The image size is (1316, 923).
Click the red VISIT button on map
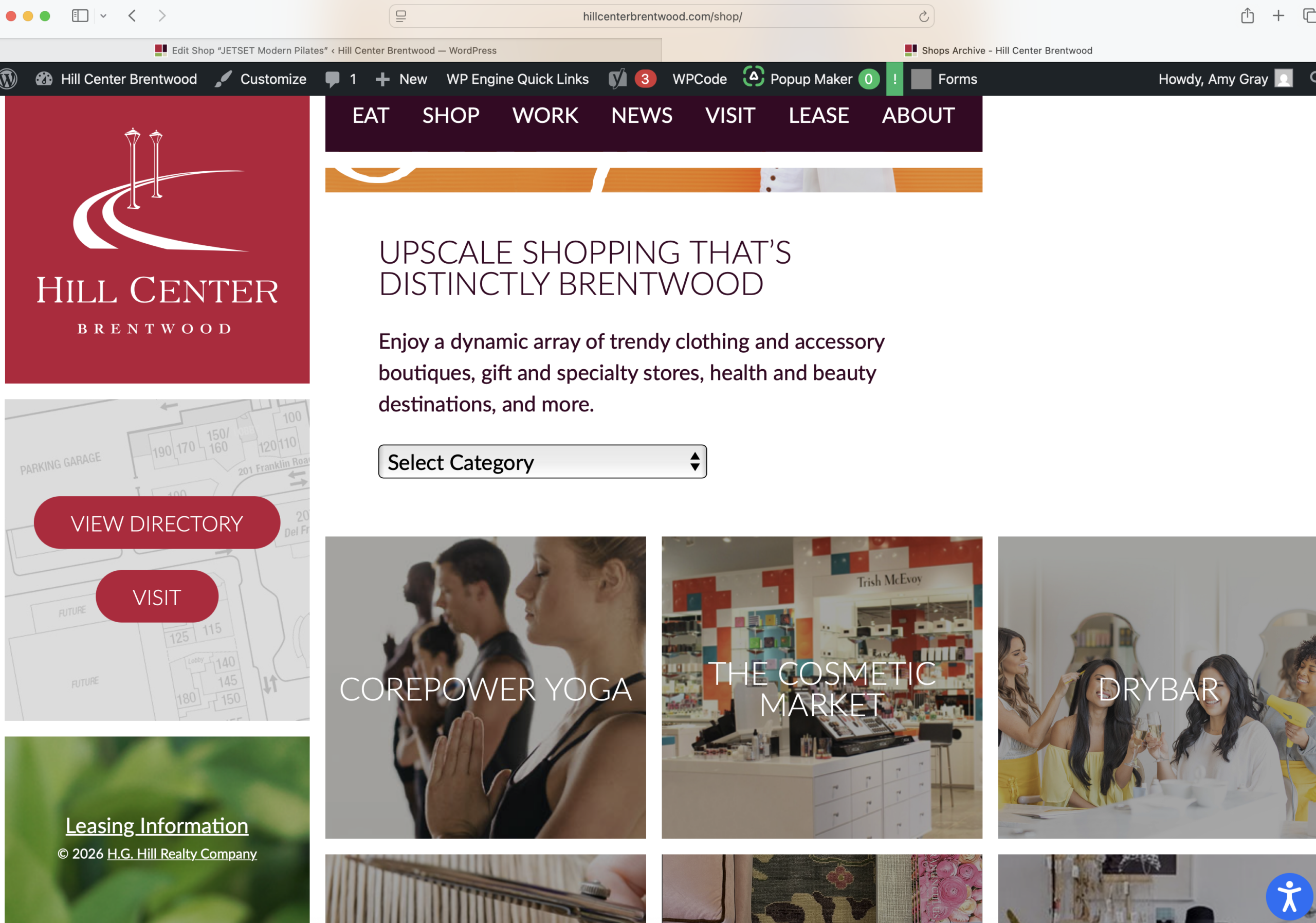click(x=157, y=597)
